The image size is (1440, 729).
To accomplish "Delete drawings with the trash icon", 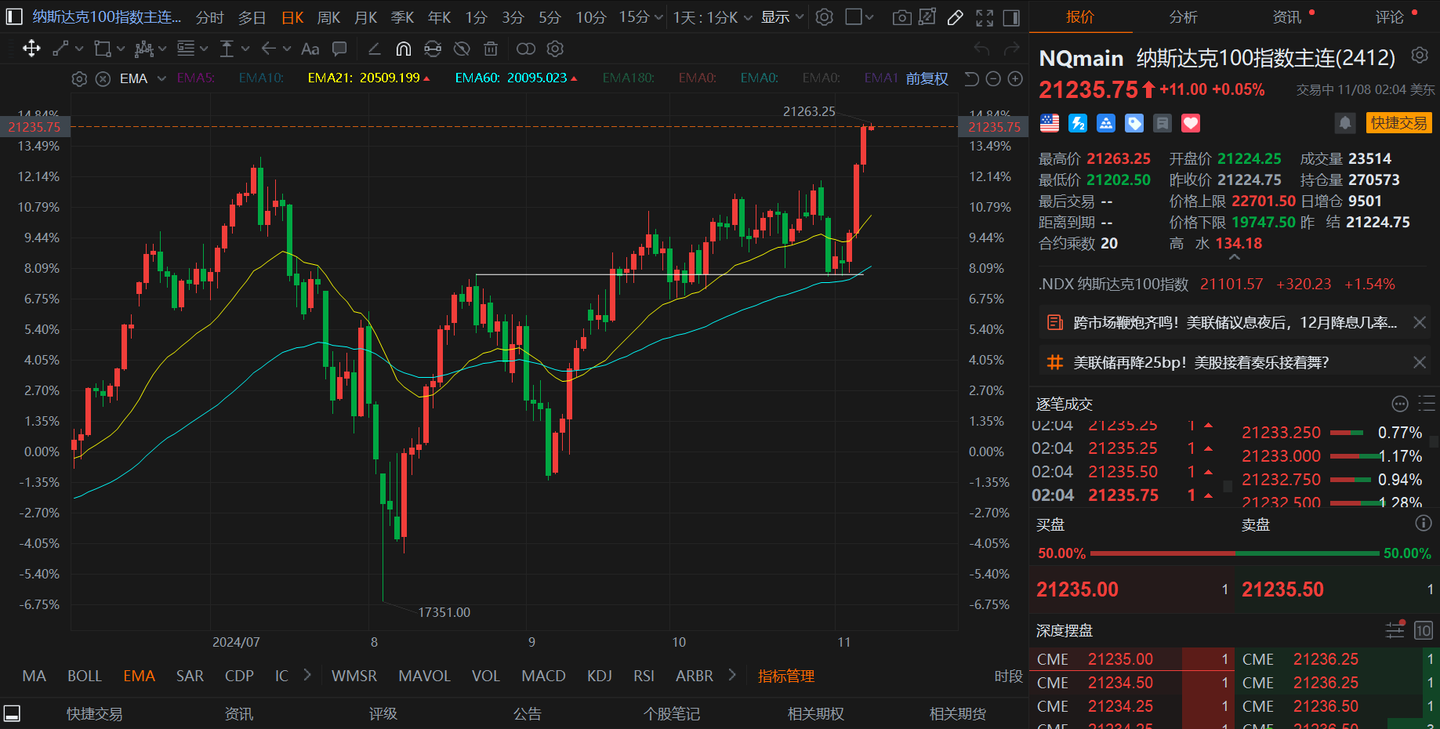I will [x=490, y=49].
